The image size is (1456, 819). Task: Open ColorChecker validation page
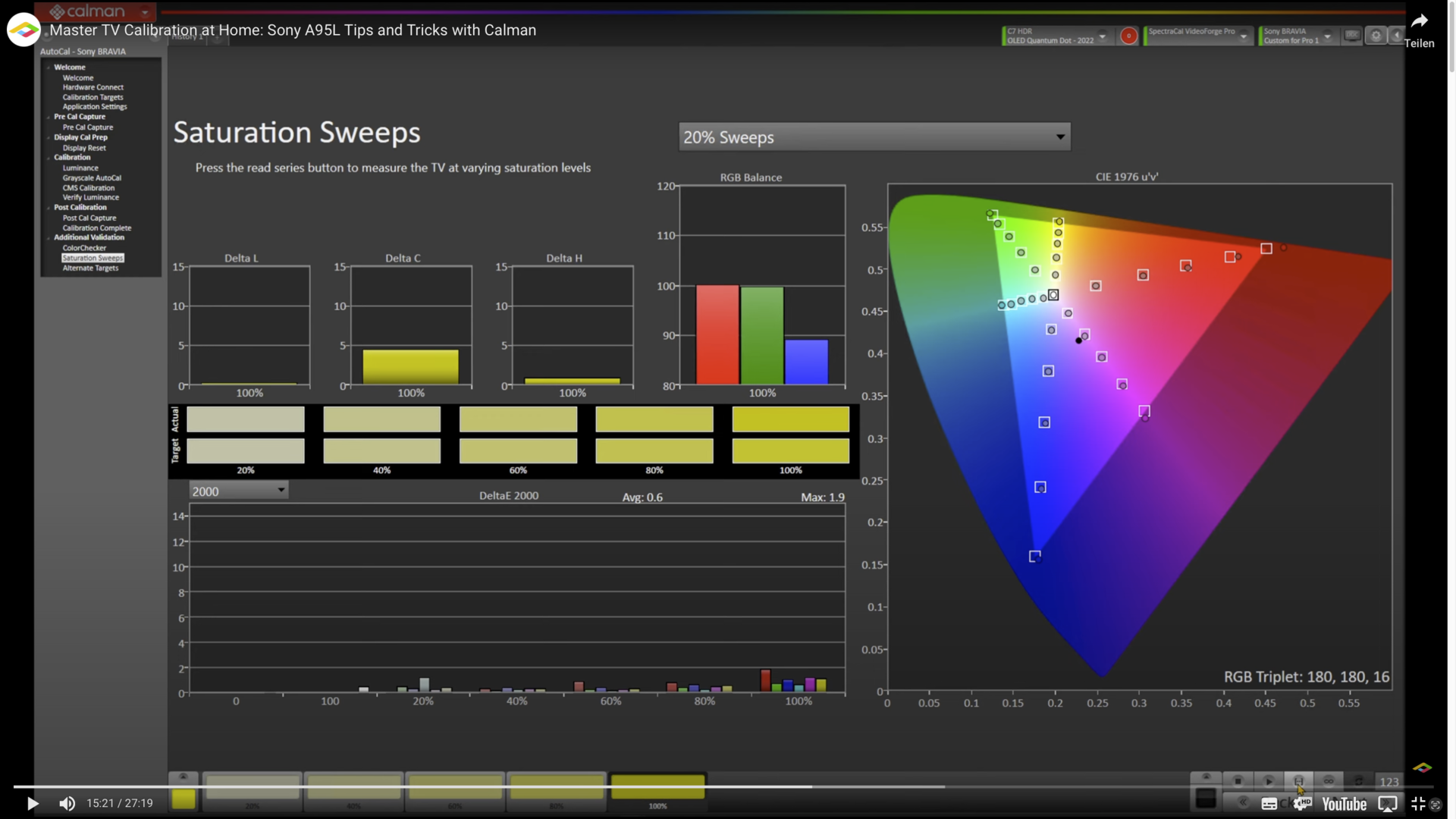click(84, 248)
